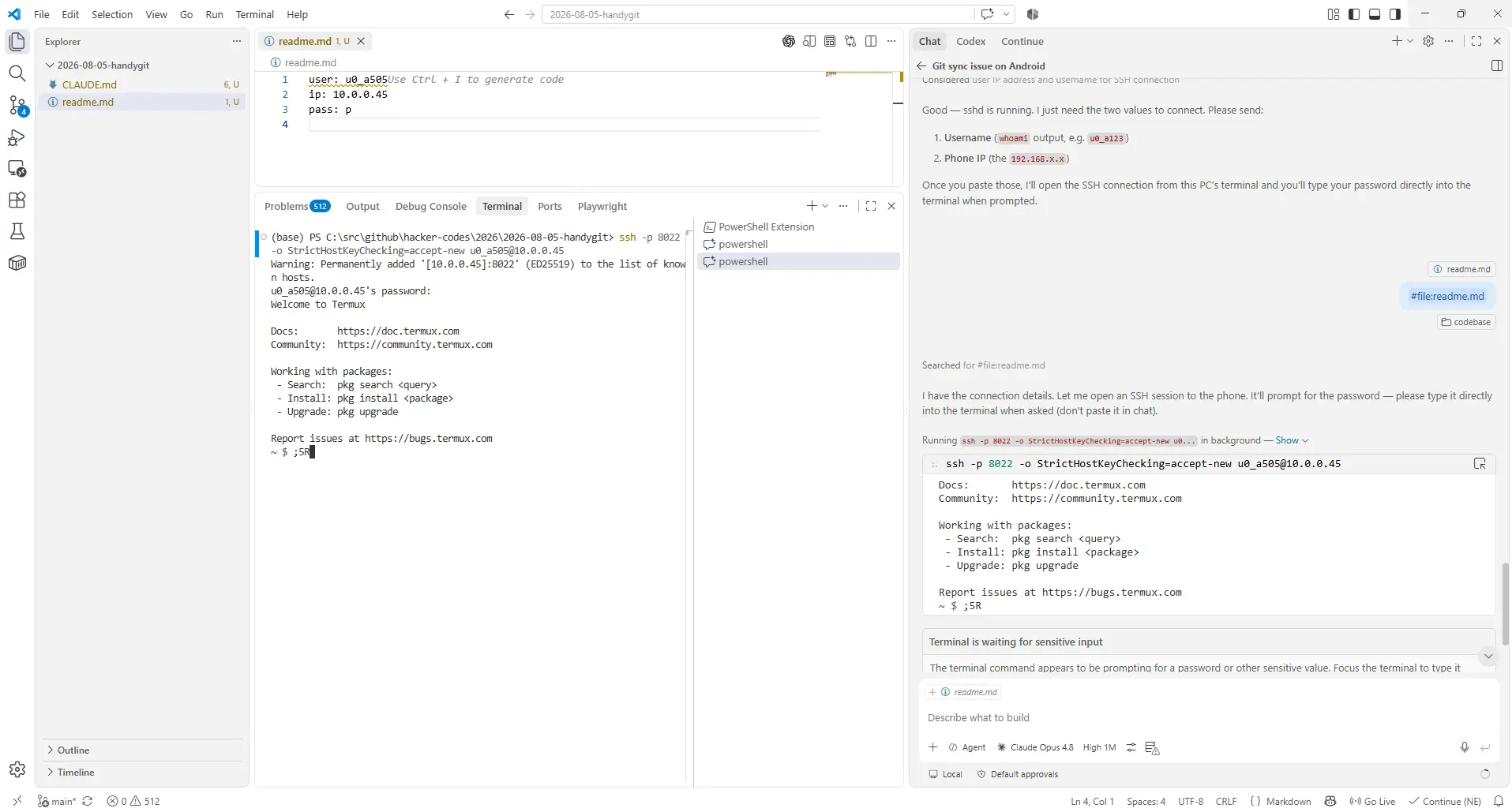This screenshot has width=1512, height=812.
Task: Split the readme.md editor right
Action: tap(871, 41)
